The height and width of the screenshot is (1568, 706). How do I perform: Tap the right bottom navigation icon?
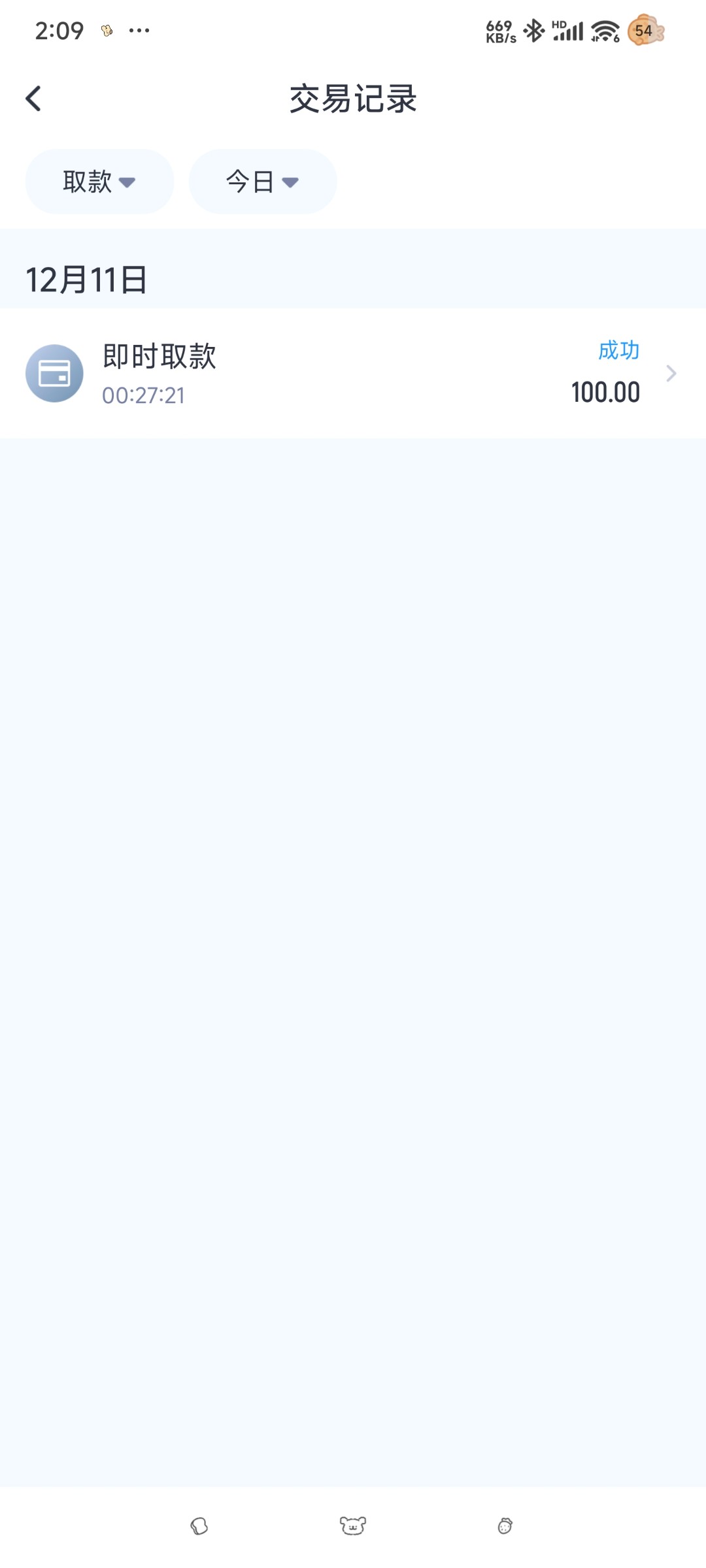(505, 1526)
